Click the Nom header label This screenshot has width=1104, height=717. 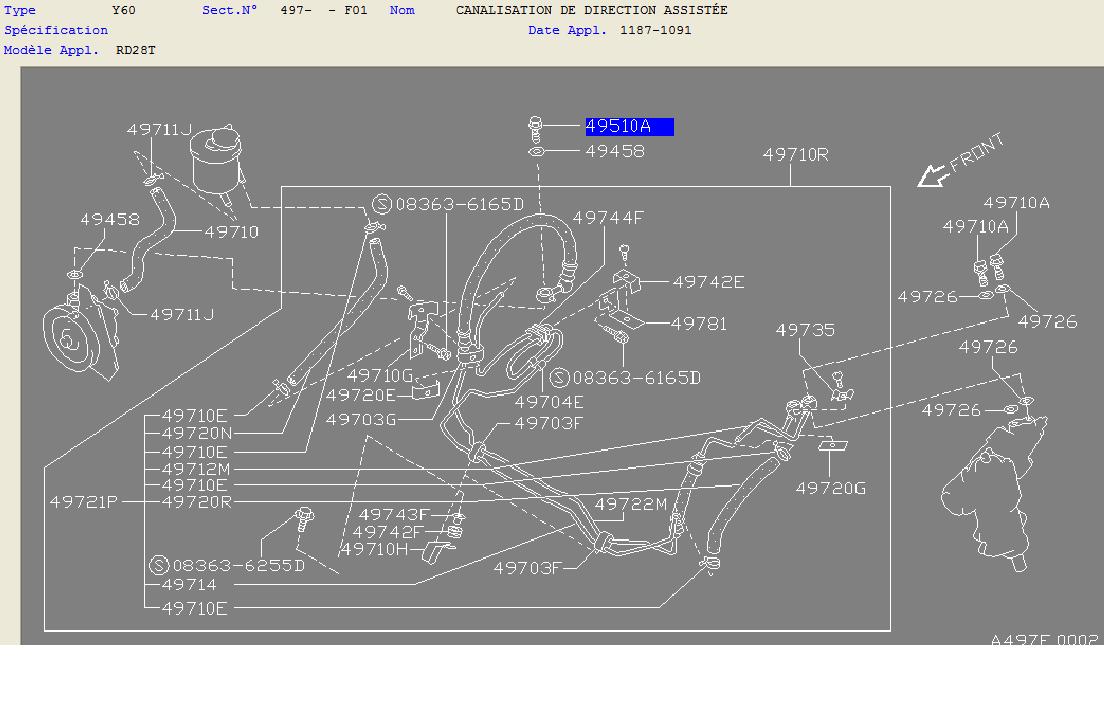pos(402,11)
